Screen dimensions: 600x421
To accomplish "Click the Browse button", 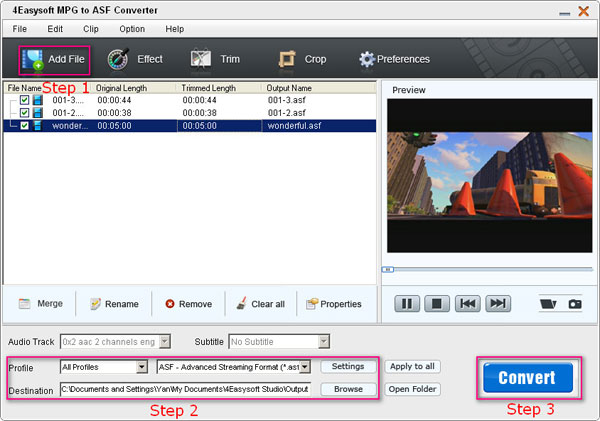I will pos(348,389).
